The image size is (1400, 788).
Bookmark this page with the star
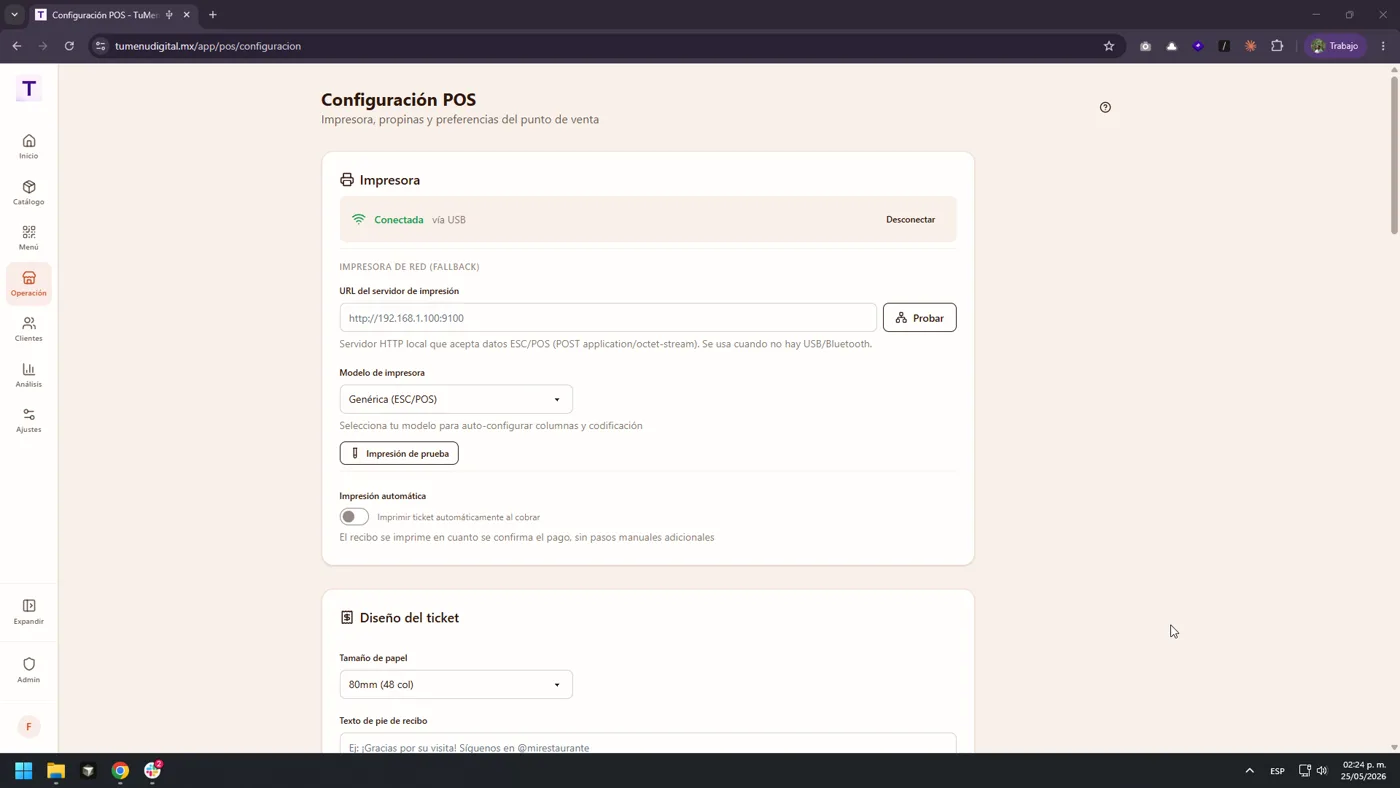point(1109,46)
